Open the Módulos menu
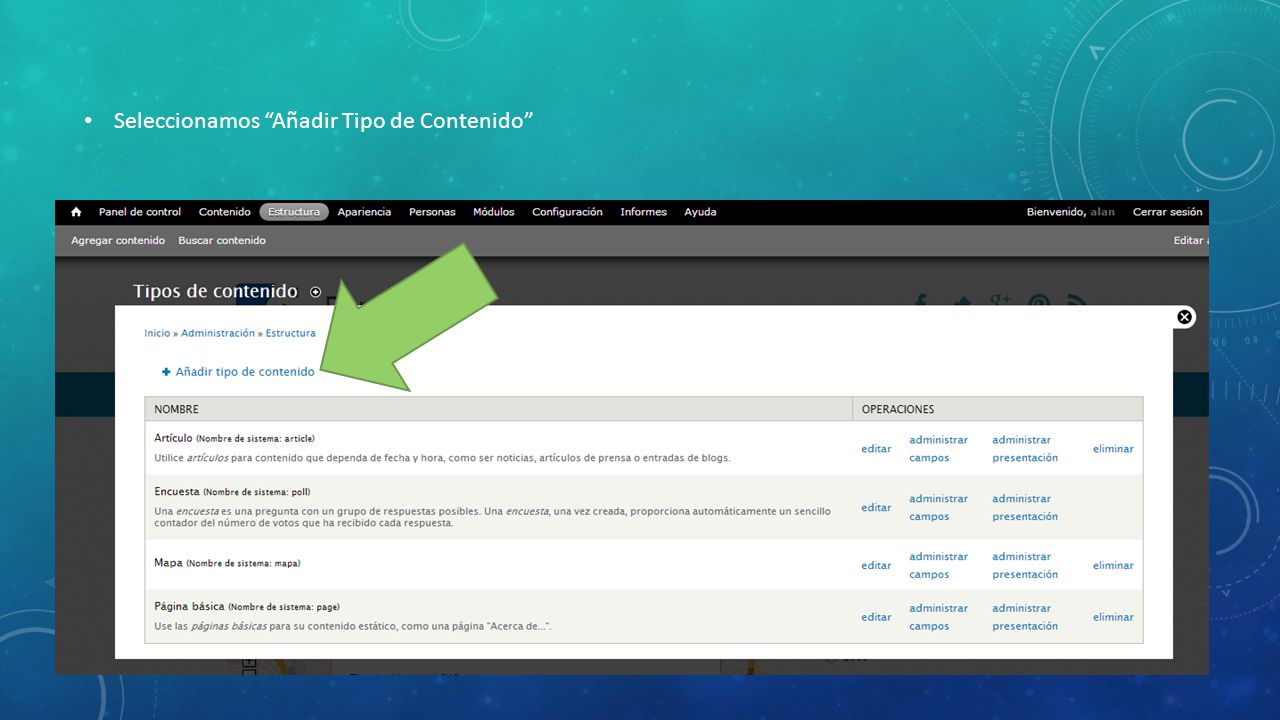Viewport: 1280px width, 720px height. click(494, 212)
